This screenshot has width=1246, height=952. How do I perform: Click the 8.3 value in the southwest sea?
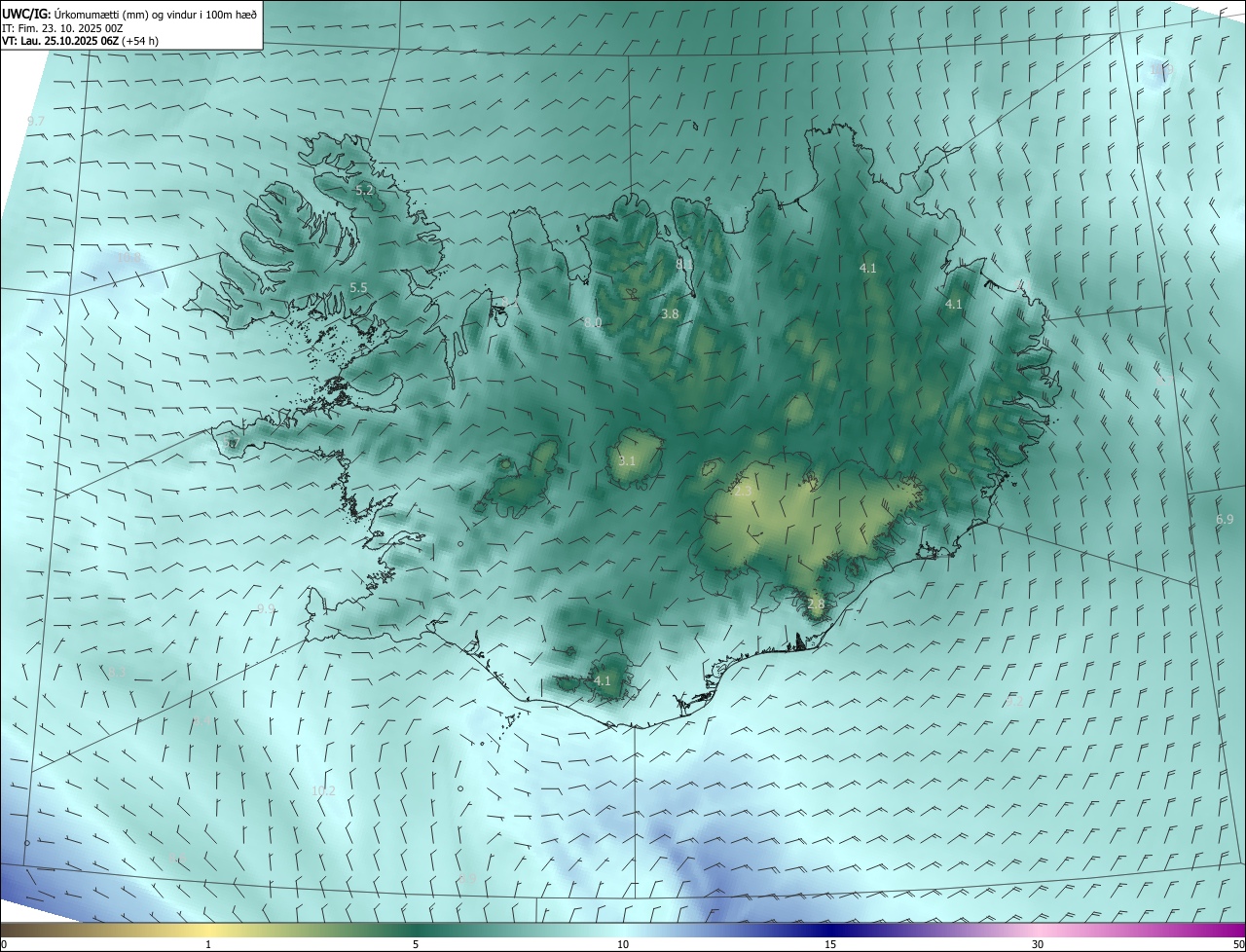(117, 672)
